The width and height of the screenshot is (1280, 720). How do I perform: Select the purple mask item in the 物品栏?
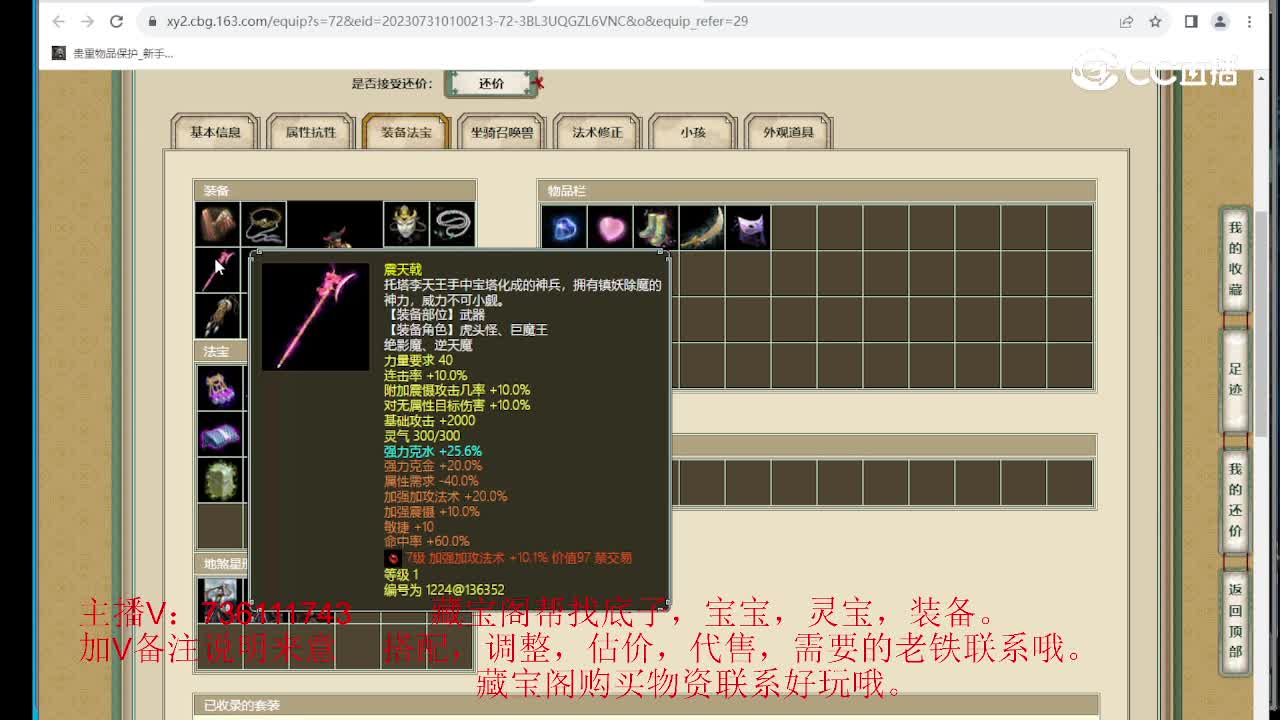pyautogui.click(x=747, y=228)
